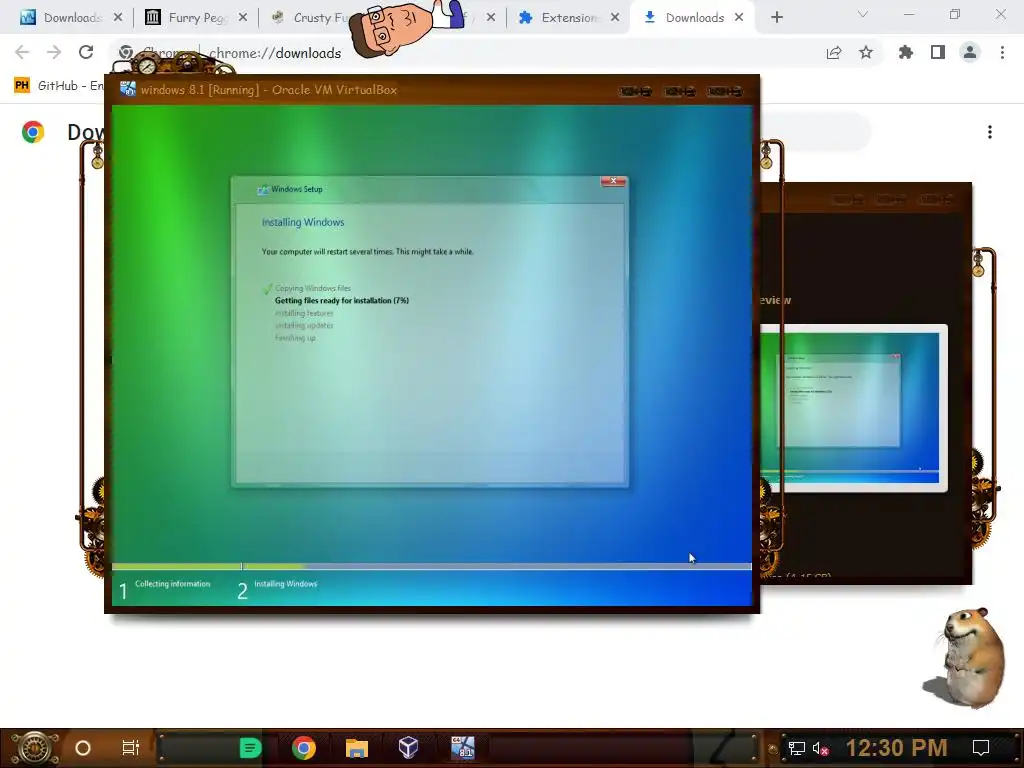Open File Explorer from taskbar
Viewport: 1024px width, 768px height.
[x=357, y=748]
